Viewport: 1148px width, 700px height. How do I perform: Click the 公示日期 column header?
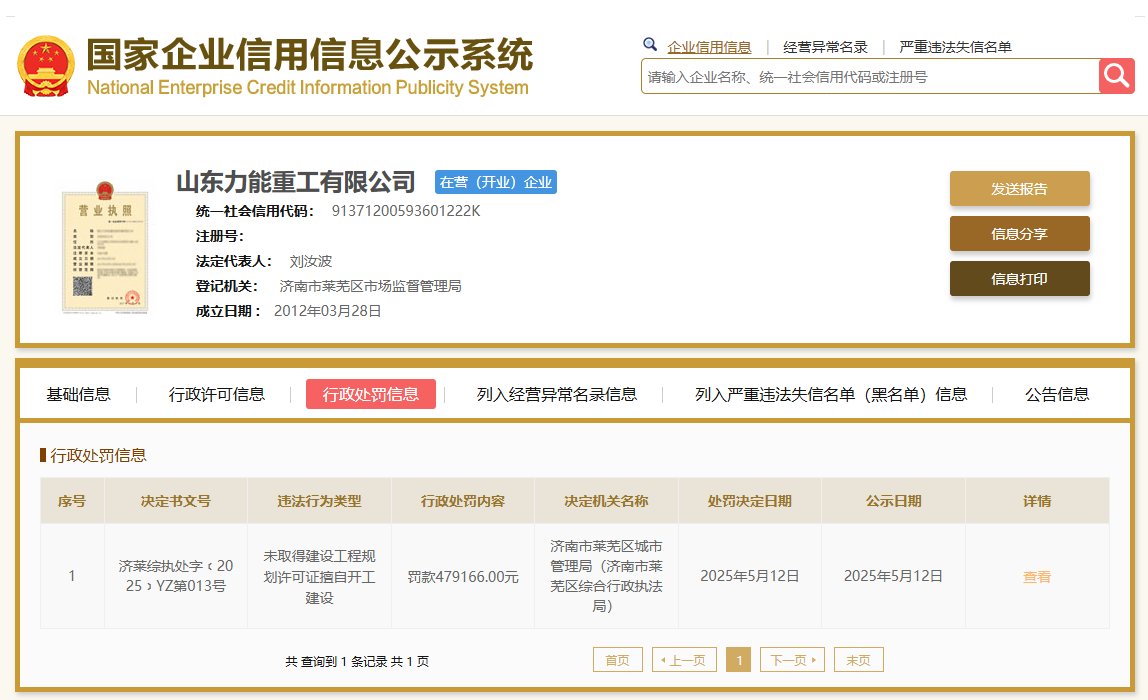(x=893, y=501)
